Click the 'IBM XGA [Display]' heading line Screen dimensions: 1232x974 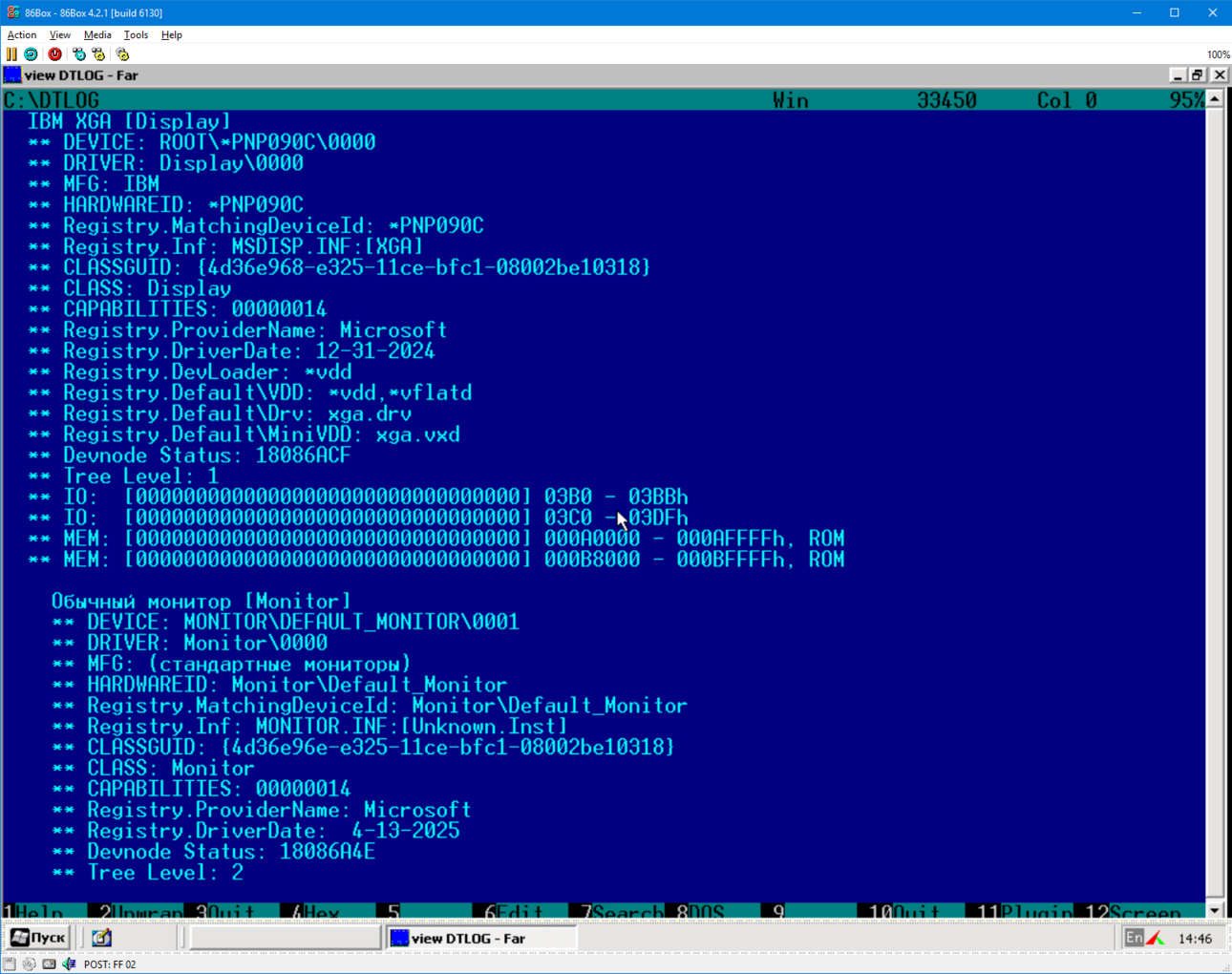(x=129, y=121)
